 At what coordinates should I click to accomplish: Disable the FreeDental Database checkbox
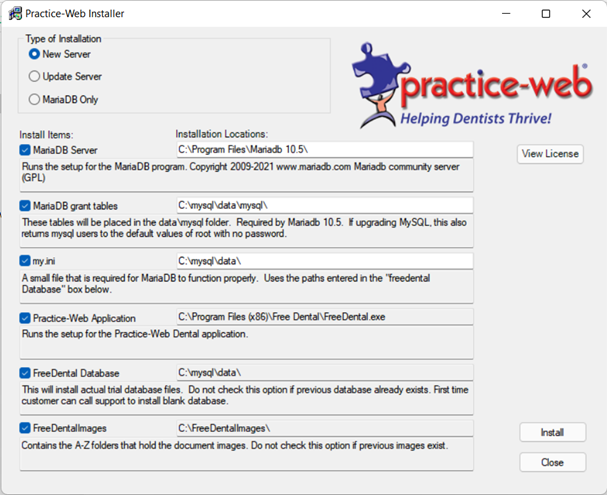(25, 373)
